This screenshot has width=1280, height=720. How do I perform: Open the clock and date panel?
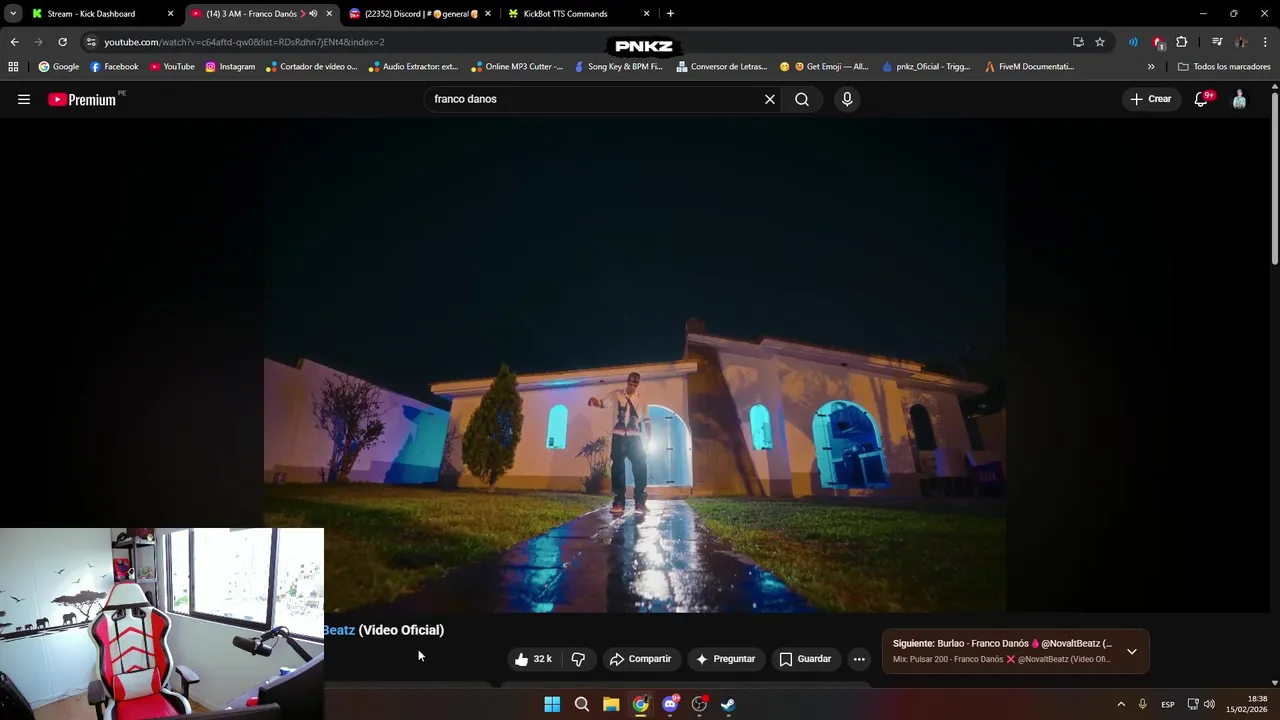tap(1247, 704)
